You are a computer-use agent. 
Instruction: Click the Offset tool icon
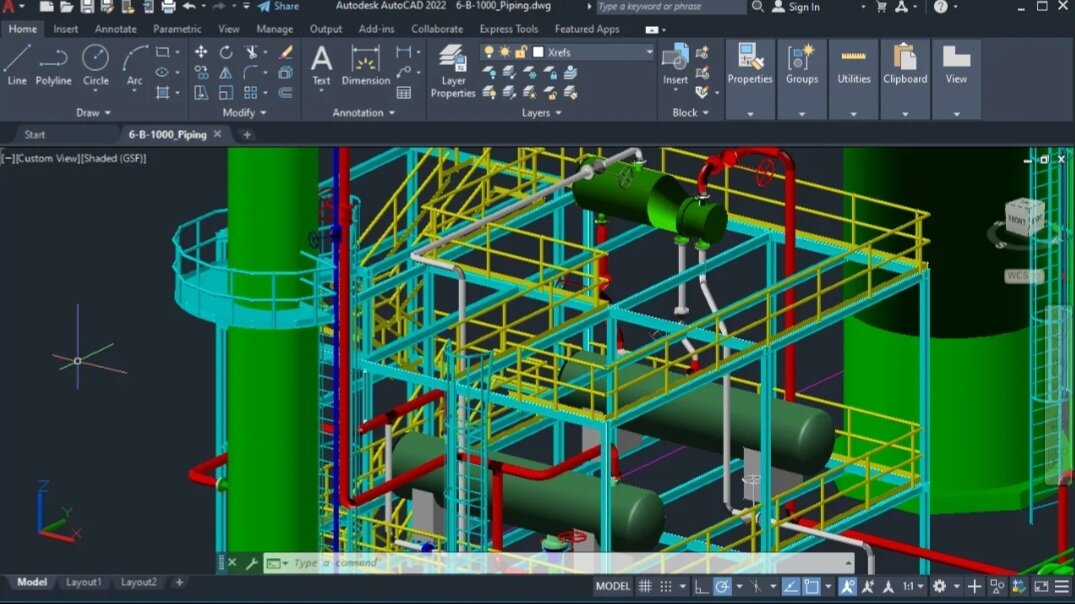(x=286, y=93)
